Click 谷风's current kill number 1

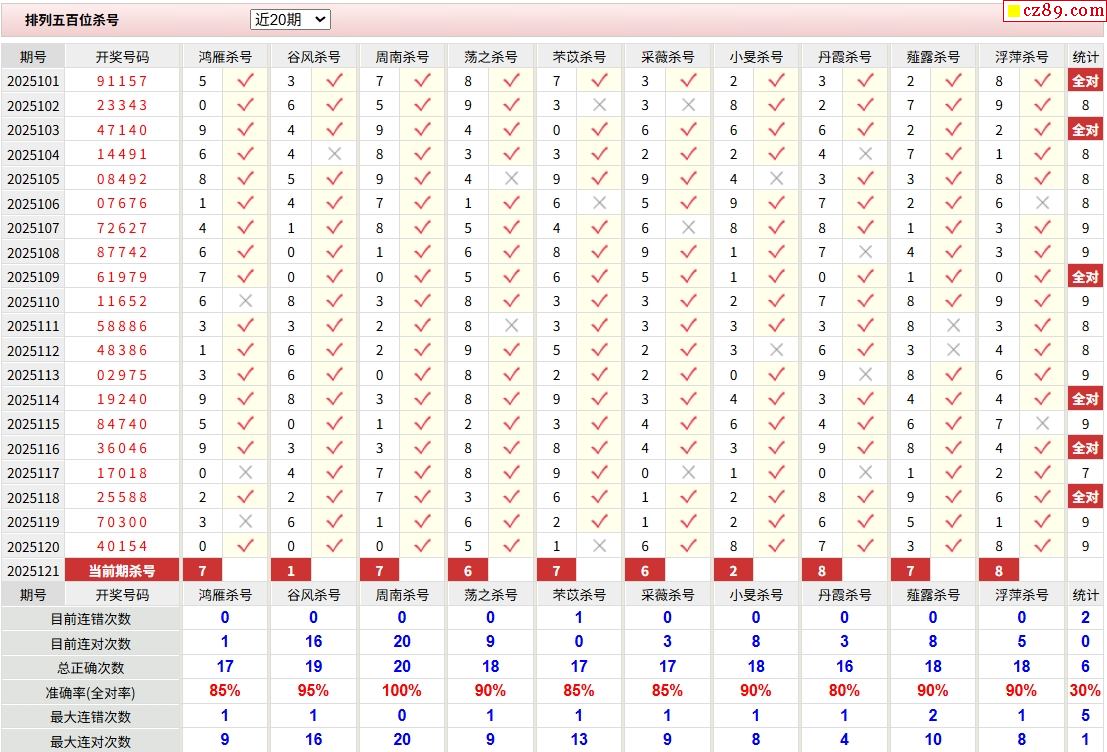click(291, 571)
